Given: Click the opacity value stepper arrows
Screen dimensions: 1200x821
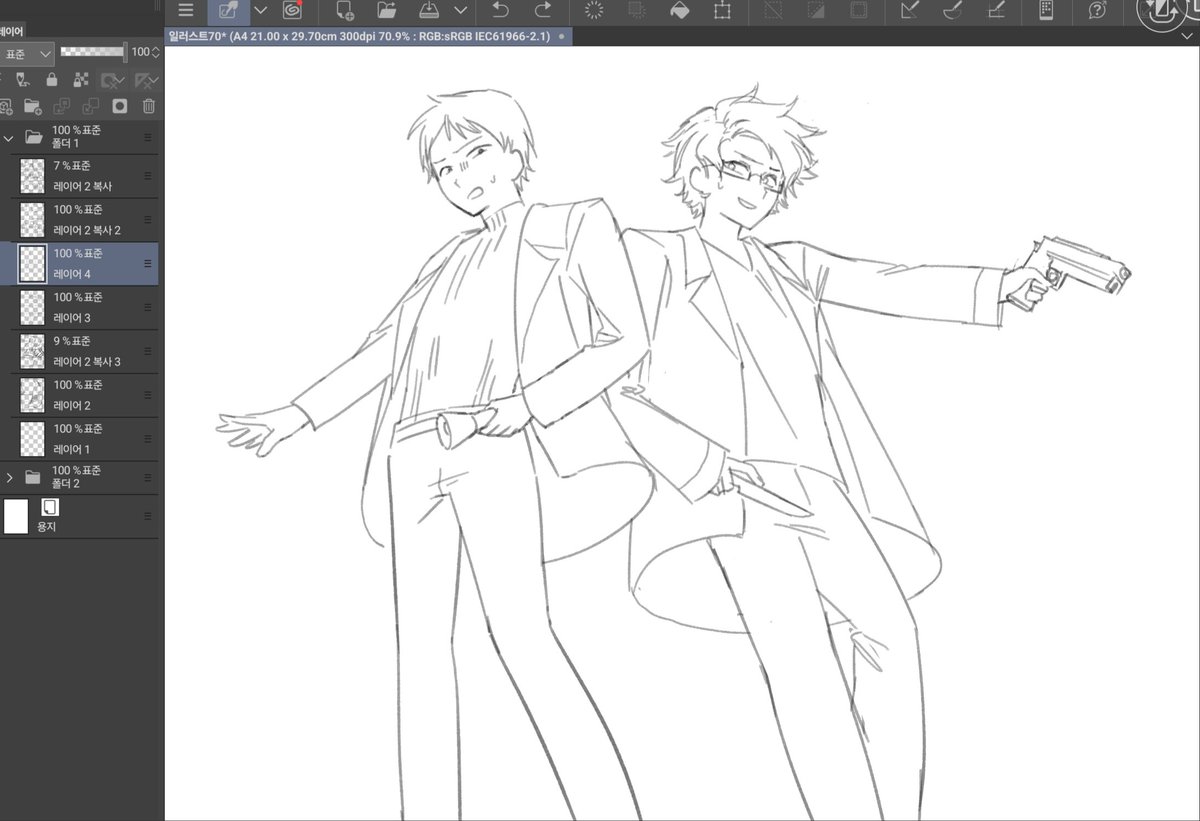Looking at the screenshot, I should (x=155, y=52).
